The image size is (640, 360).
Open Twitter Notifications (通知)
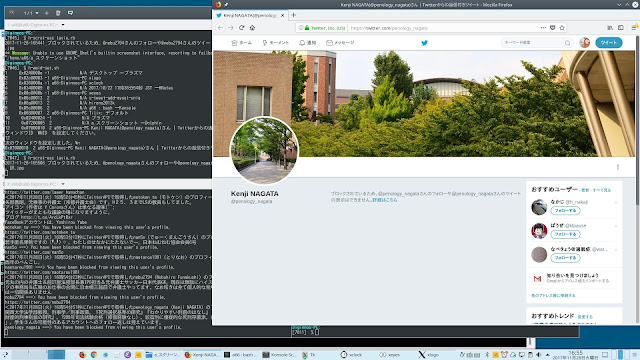tap(308, 42)
